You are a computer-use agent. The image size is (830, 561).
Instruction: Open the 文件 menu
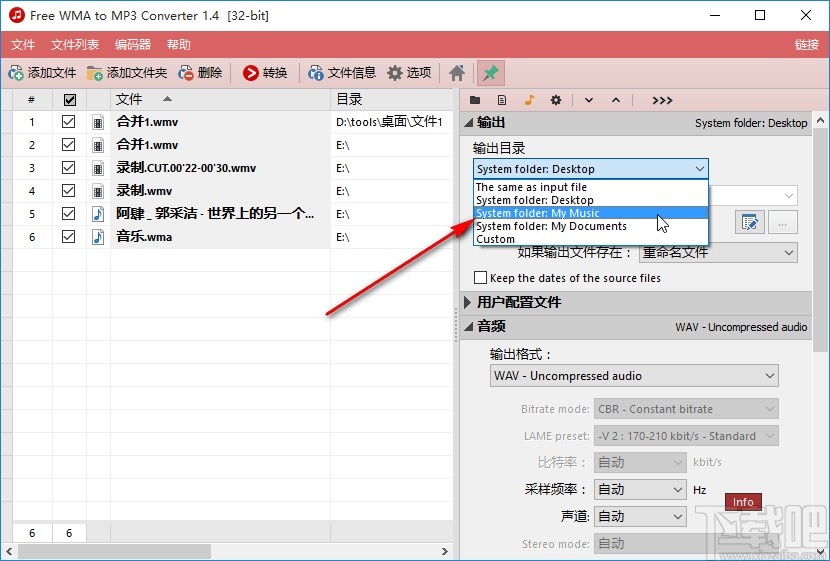pos(23,44)
